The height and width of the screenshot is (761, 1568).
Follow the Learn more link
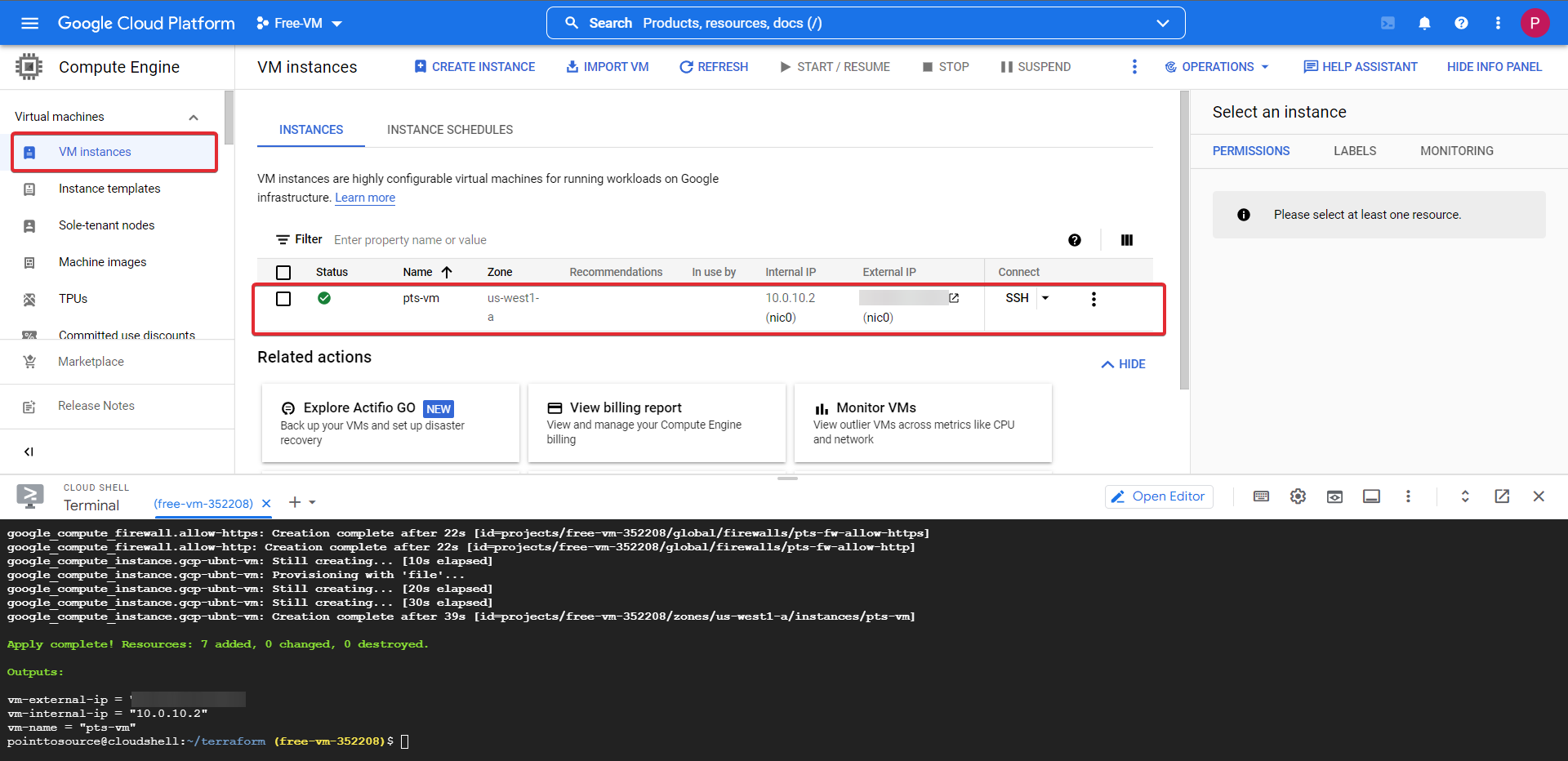point(365,198)
